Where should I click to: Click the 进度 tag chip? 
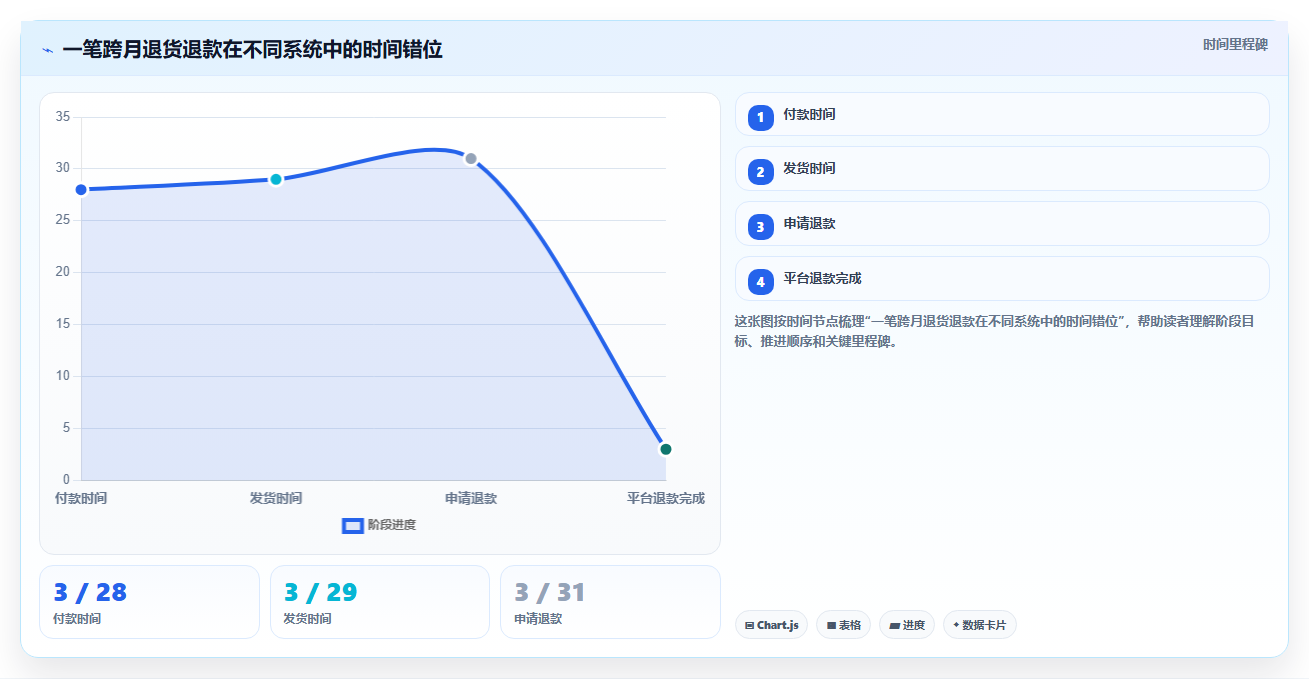click(x=908, y=625)
